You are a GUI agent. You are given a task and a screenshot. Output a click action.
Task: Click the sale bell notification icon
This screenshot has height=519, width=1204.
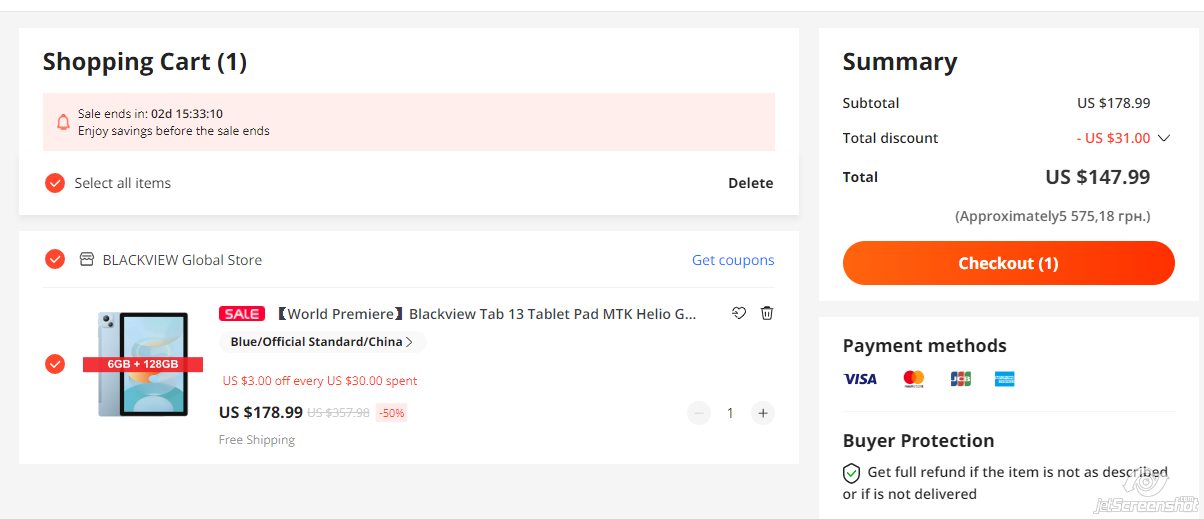tap(63, 122)
